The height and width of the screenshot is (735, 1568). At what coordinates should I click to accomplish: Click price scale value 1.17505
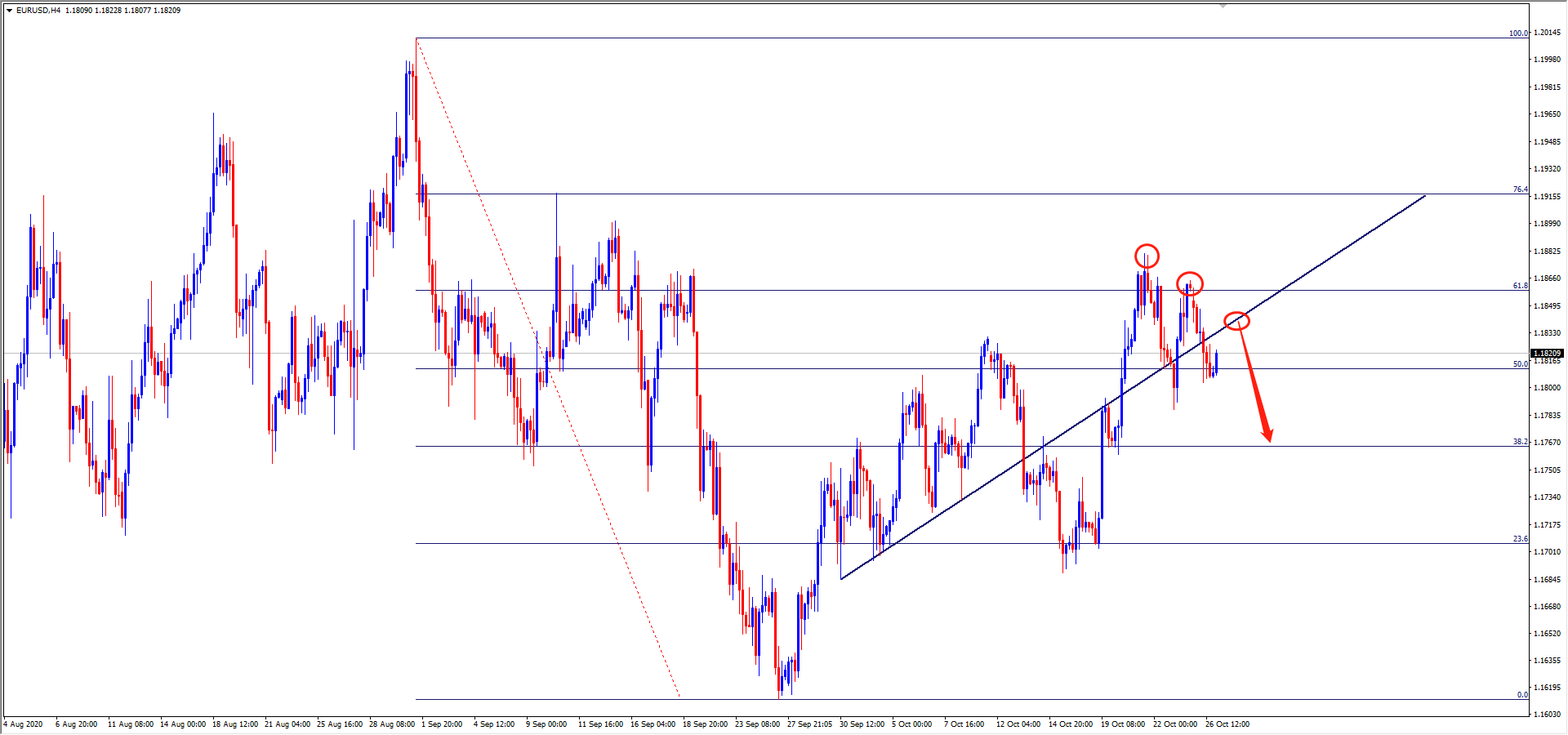(x=1548, y=470)
